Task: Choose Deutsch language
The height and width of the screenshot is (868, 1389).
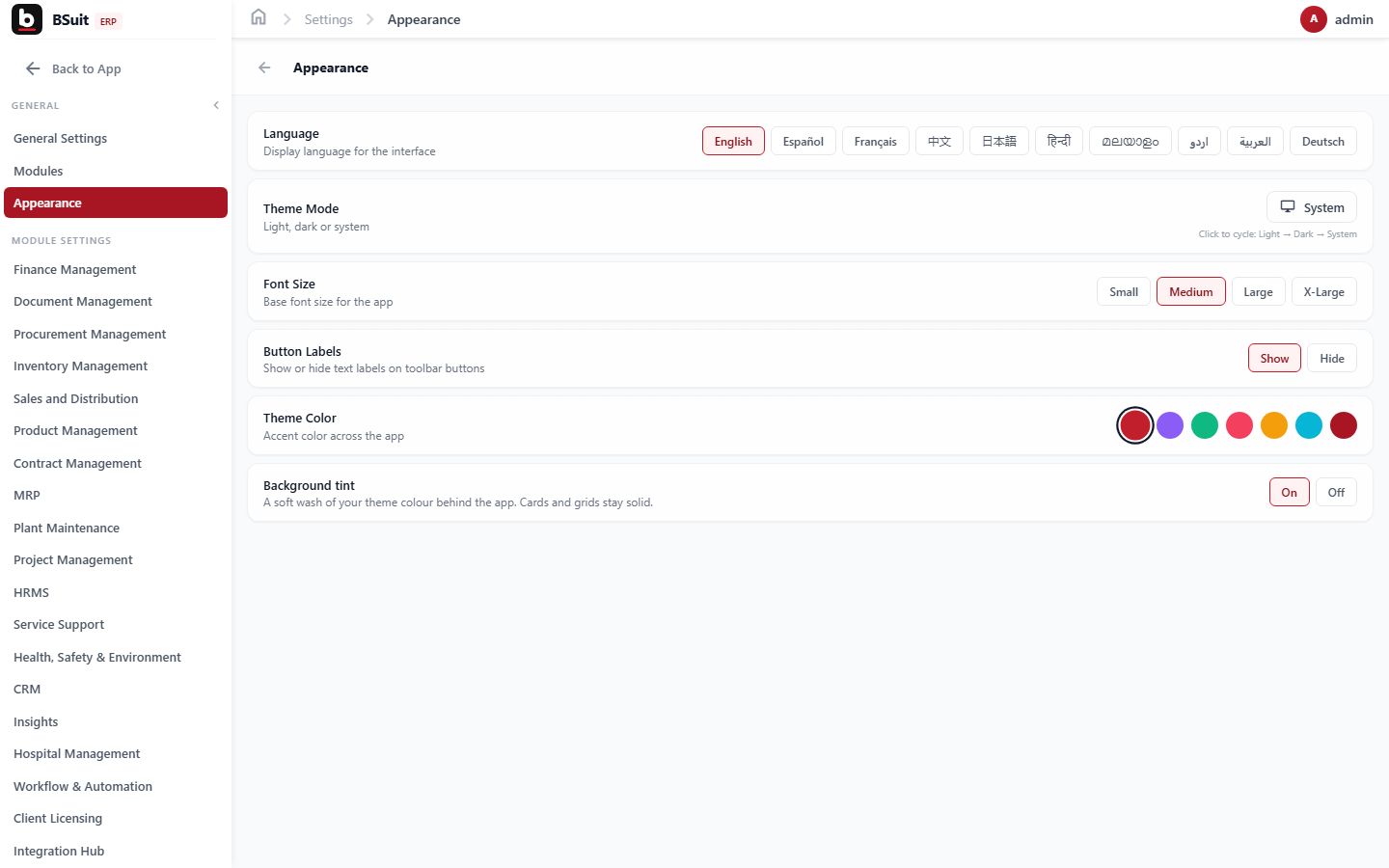Action: pos(1323,141)
